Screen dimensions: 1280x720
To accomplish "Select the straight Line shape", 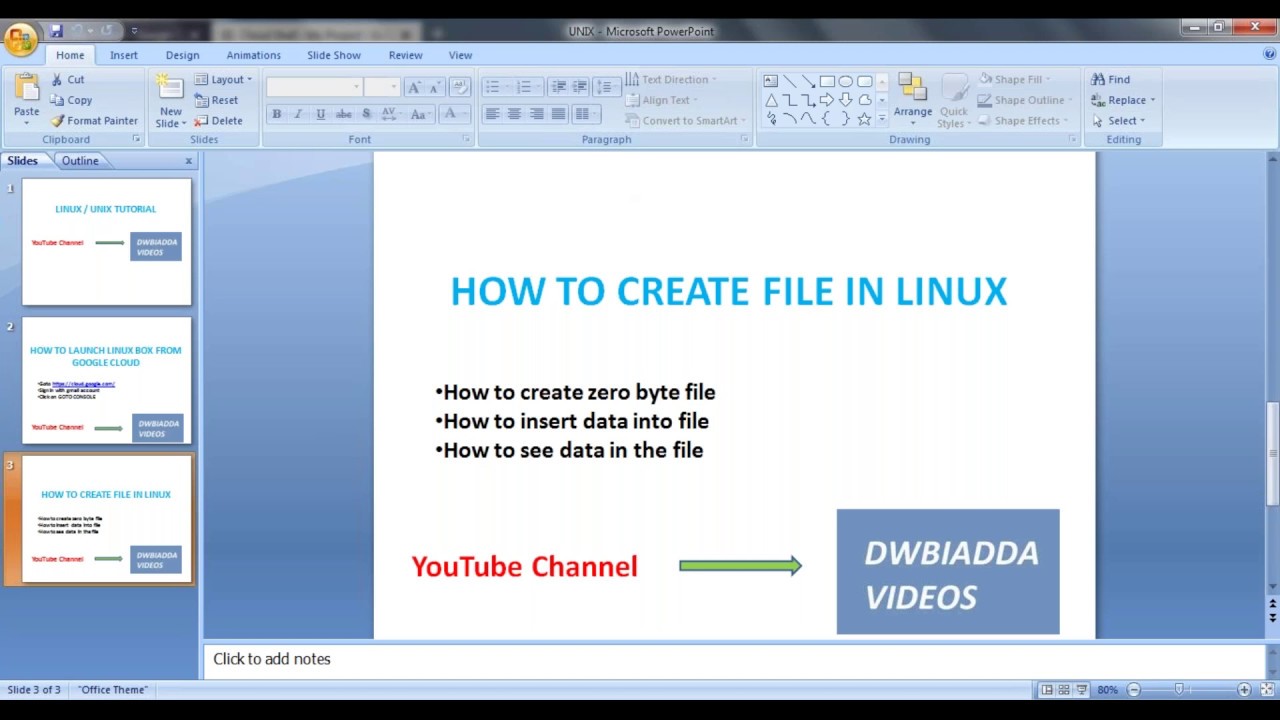I will (x=789, y=81).
